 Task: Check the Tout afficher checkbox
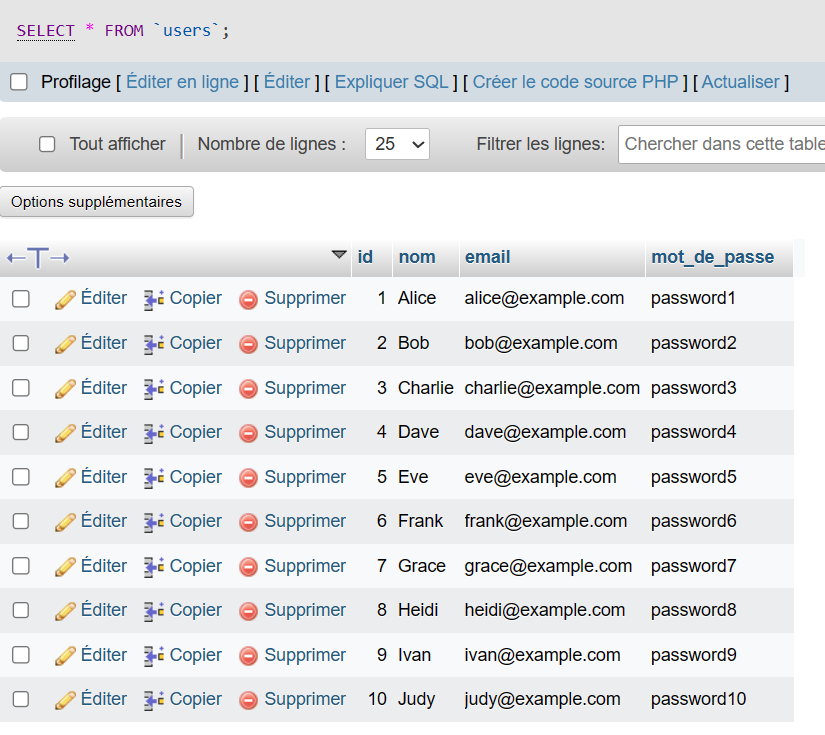coord(47,144)
